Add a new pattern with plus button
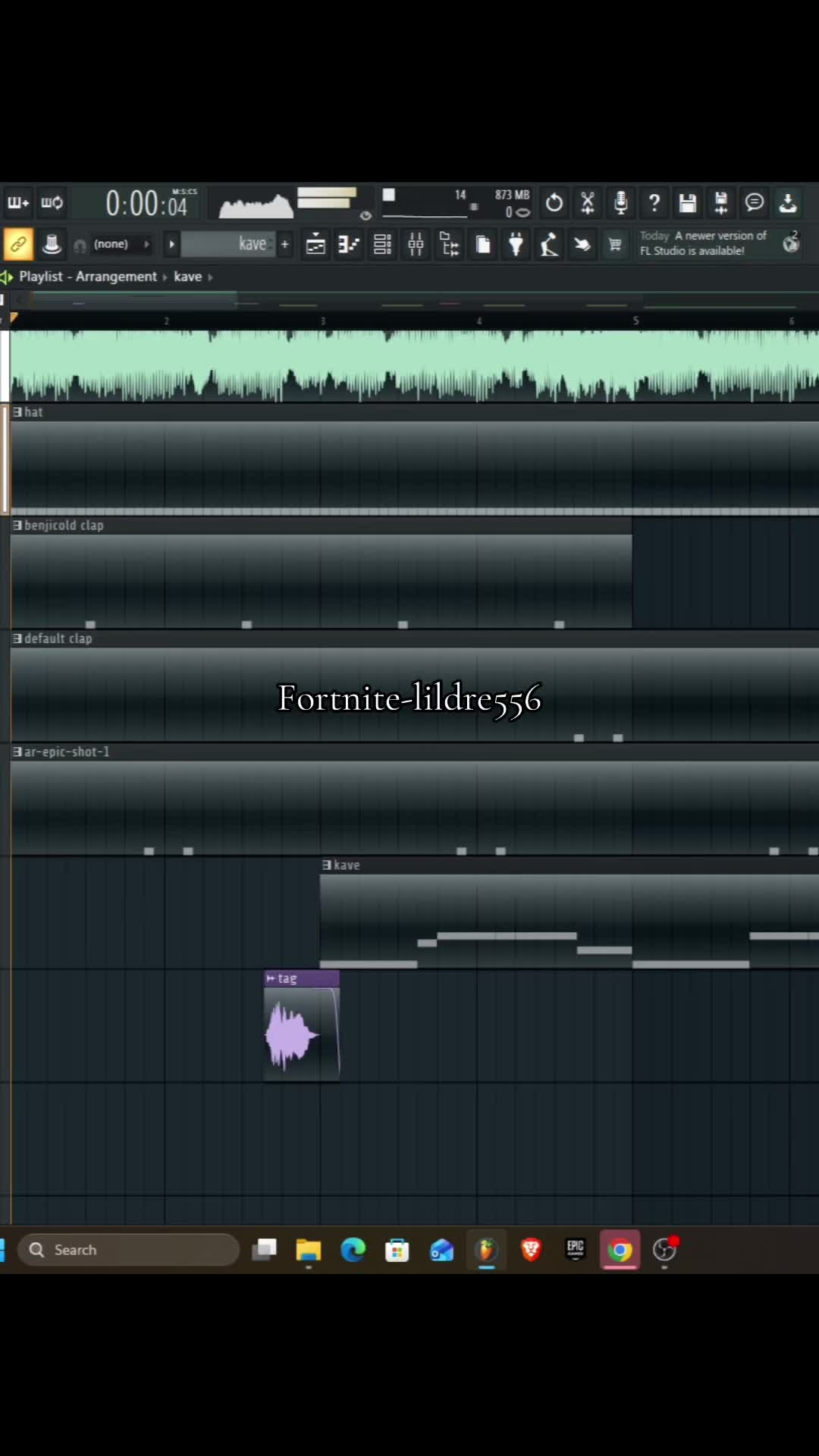This screenshot has width=819, height=1456. coord(285,244)
